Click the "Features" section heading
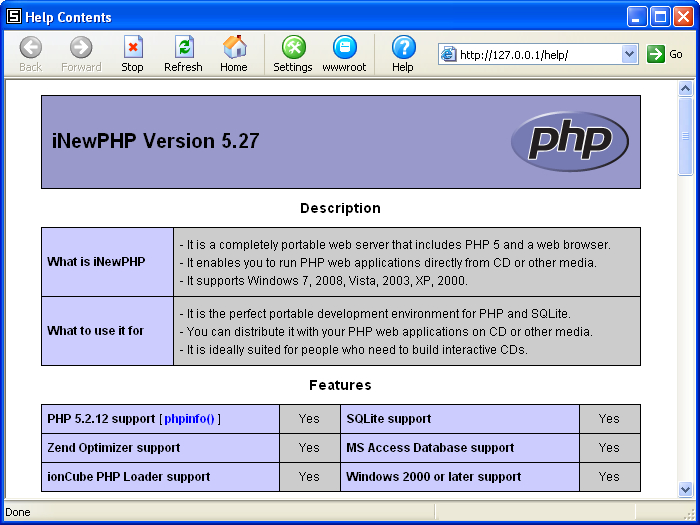This screenshot has width=700, height=525. (x=341, y=385)
